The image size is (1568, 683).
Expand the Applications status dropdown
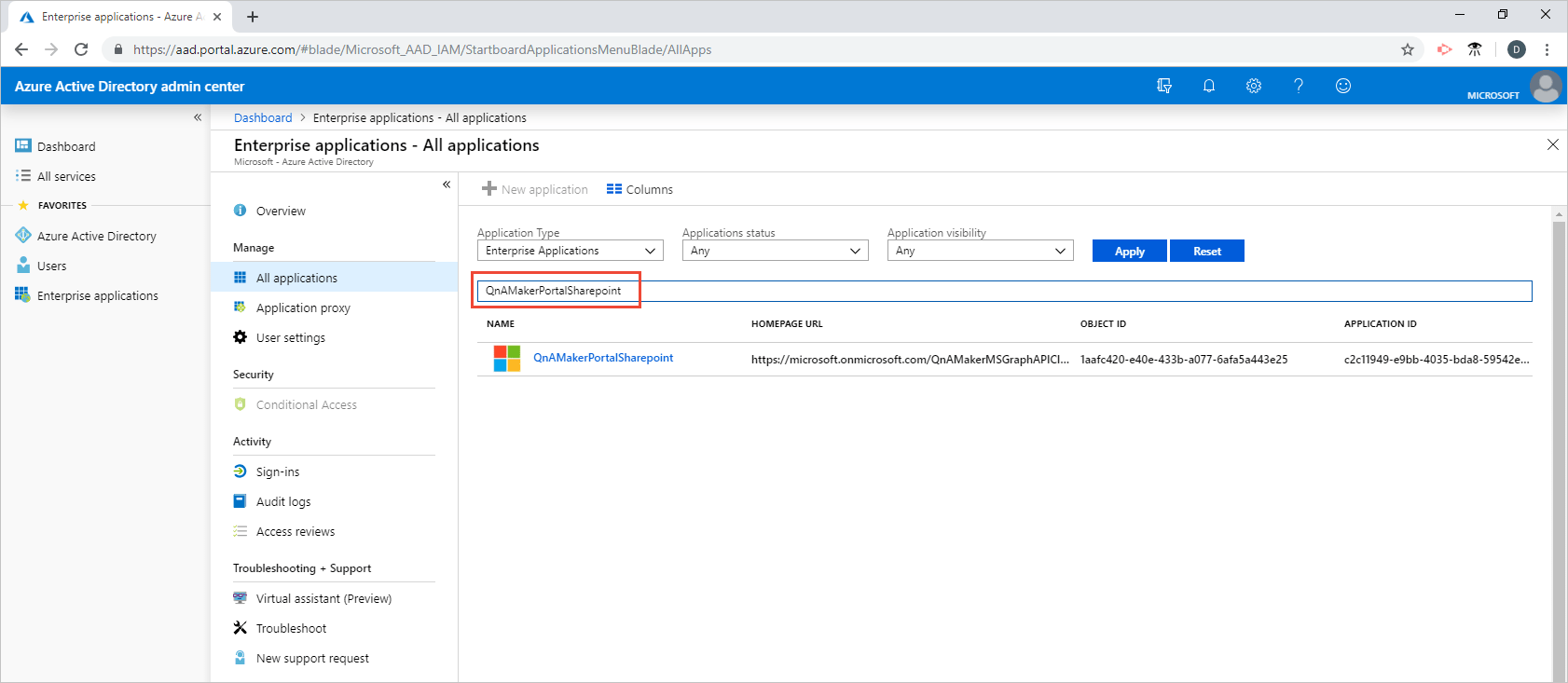pyautogui.click(x=775, y=251)
